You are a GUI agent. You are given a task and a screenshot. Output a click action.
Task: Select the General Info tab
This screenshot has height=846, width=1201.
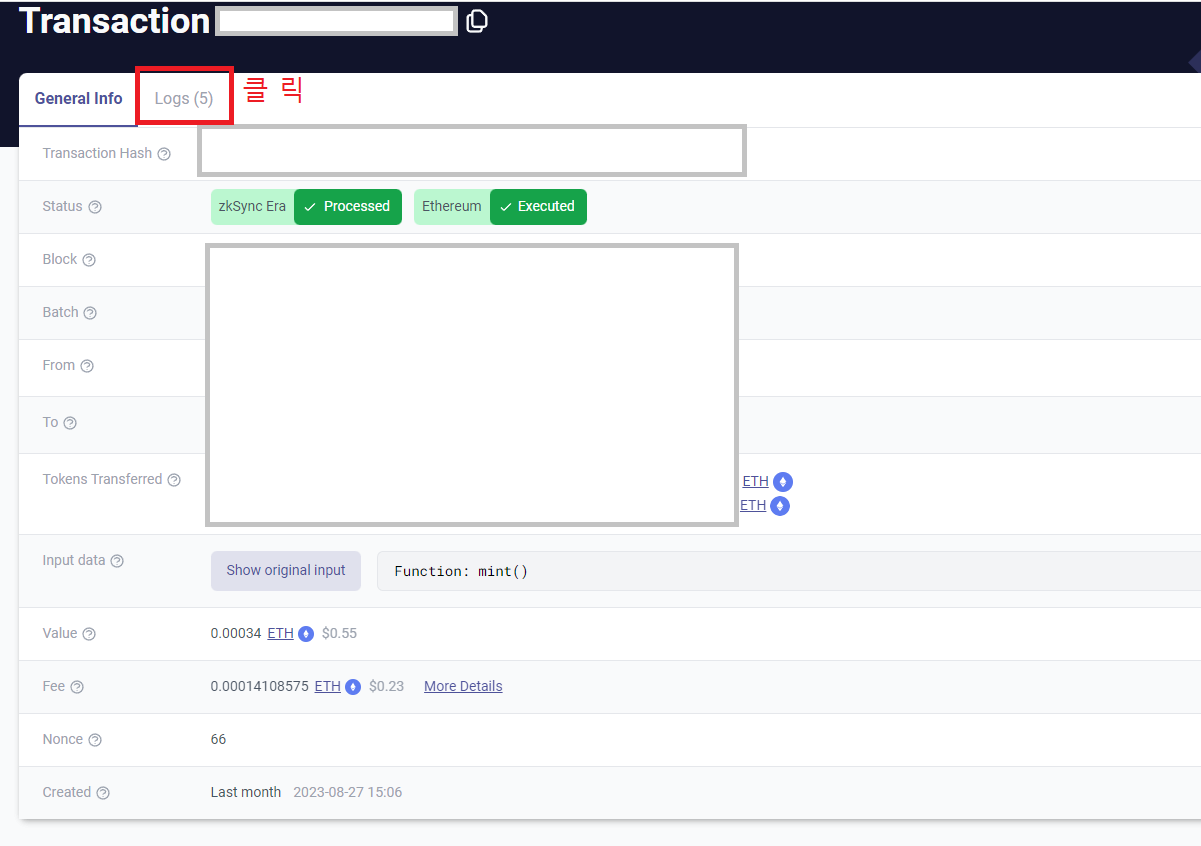[x=78, y=98]
